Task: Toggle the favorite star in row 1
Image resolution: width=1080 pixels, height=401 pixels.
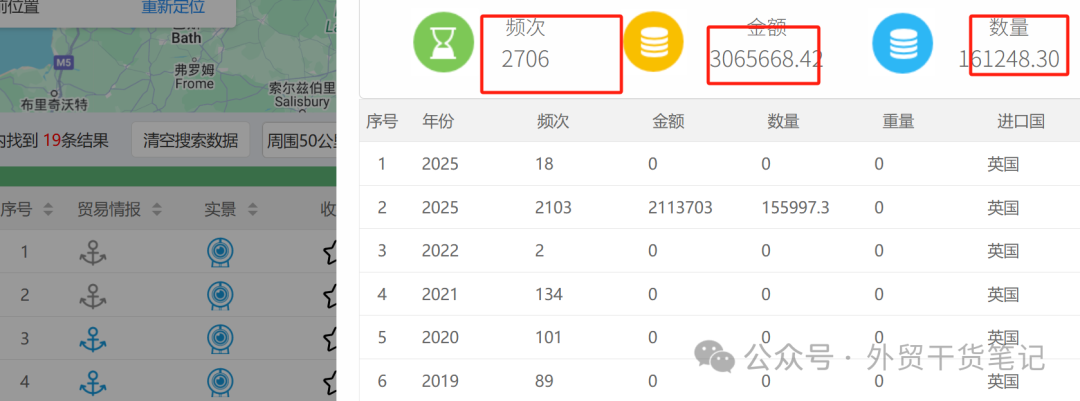Action: click(329, 254)
